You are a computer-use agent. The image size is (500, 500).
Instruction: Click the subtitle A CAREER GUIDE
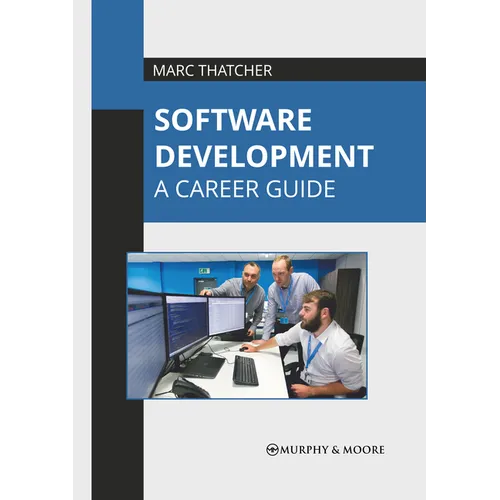coord(245,189)
